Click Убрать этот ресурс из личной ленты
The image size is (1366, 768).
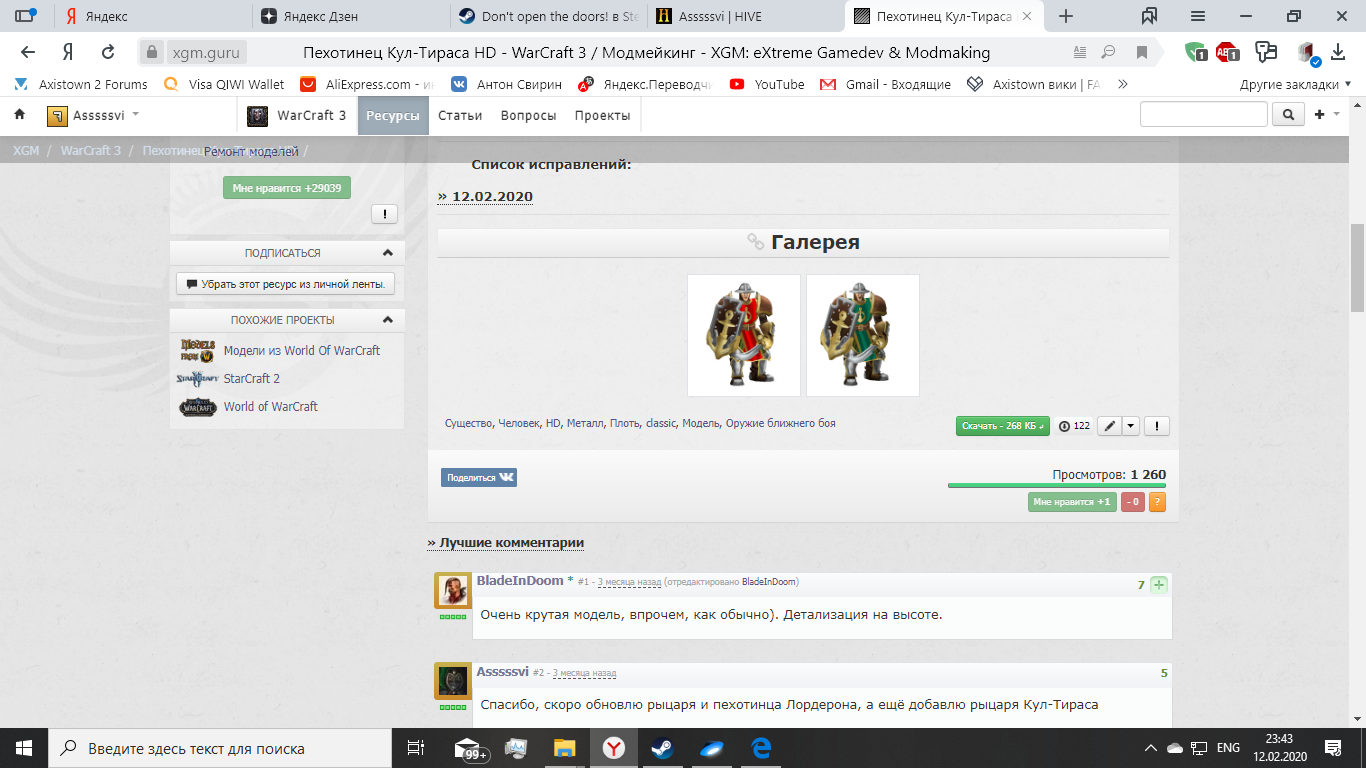286,284
